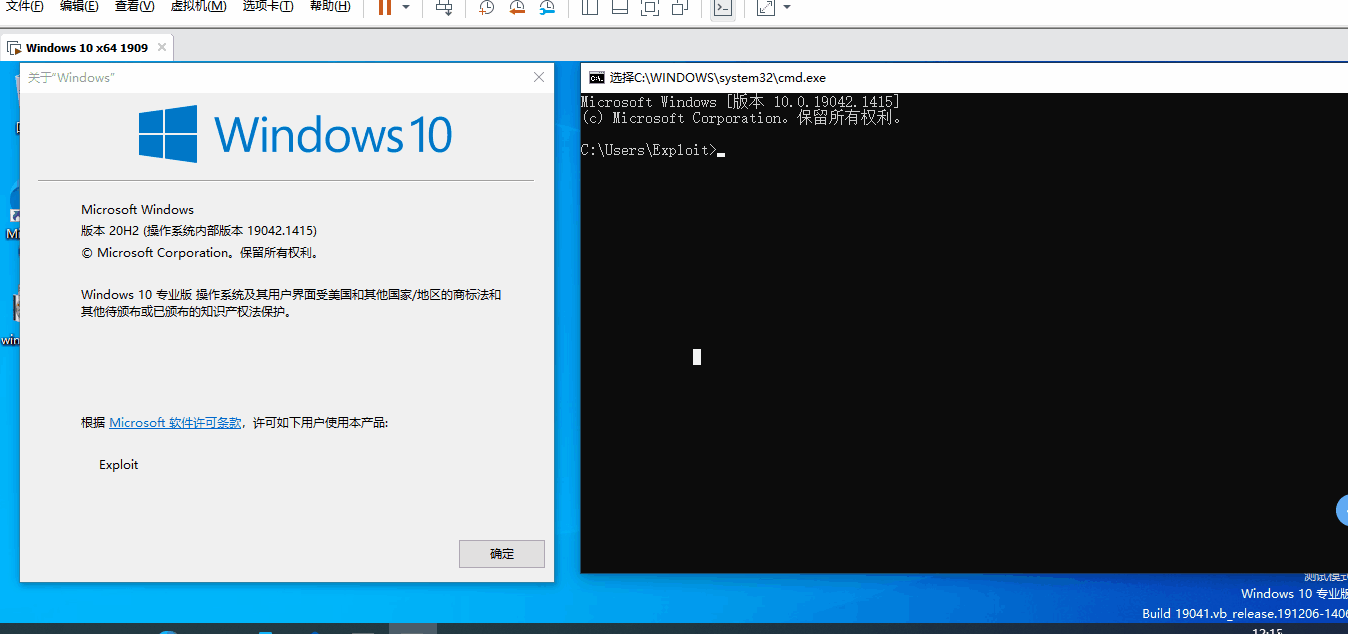Take a snapshot of the VM

point(486,8)
